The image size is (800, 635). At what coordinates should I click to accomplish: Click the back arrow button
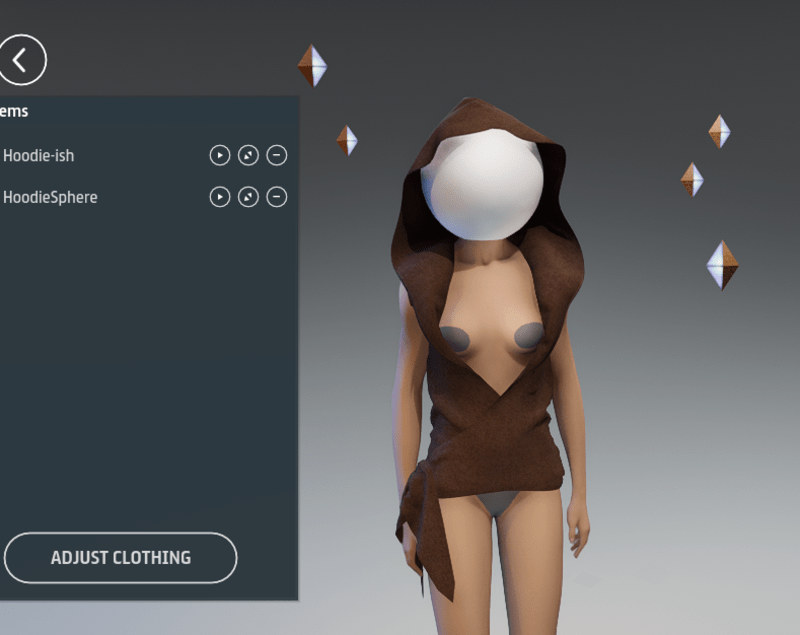[21, 59]
